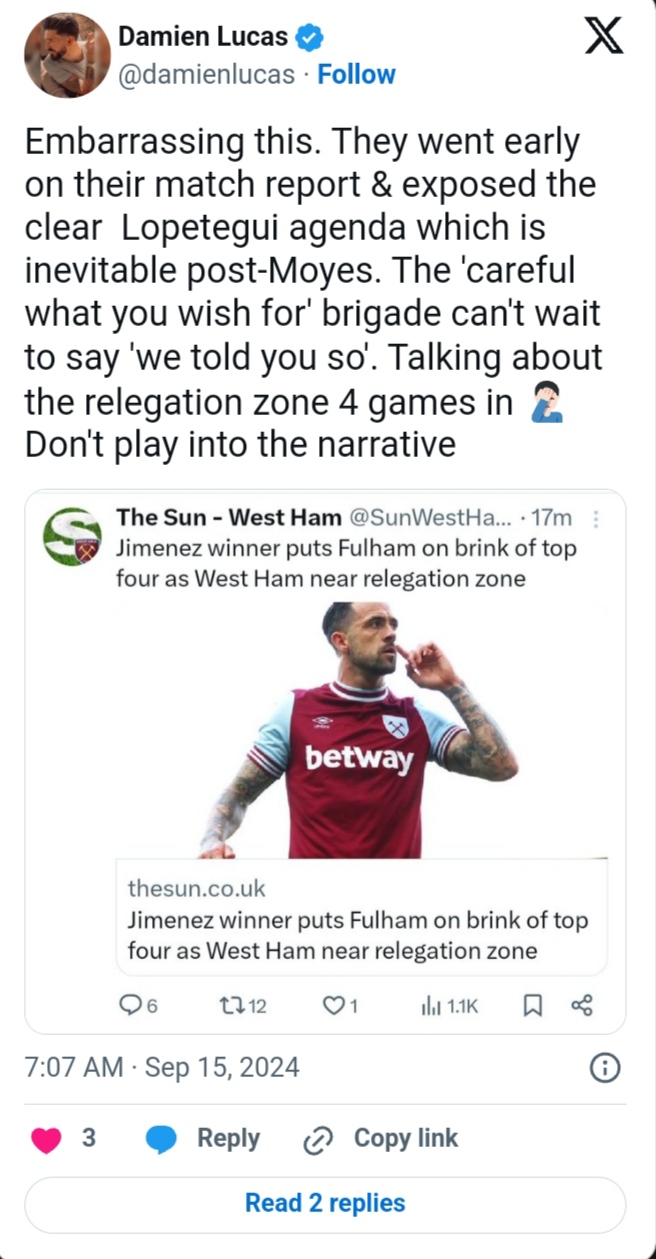The width and height of the screenshot is (656, 1259).
Task: Click The Sun West Ham avatar
Action: (x=73, y=537)
